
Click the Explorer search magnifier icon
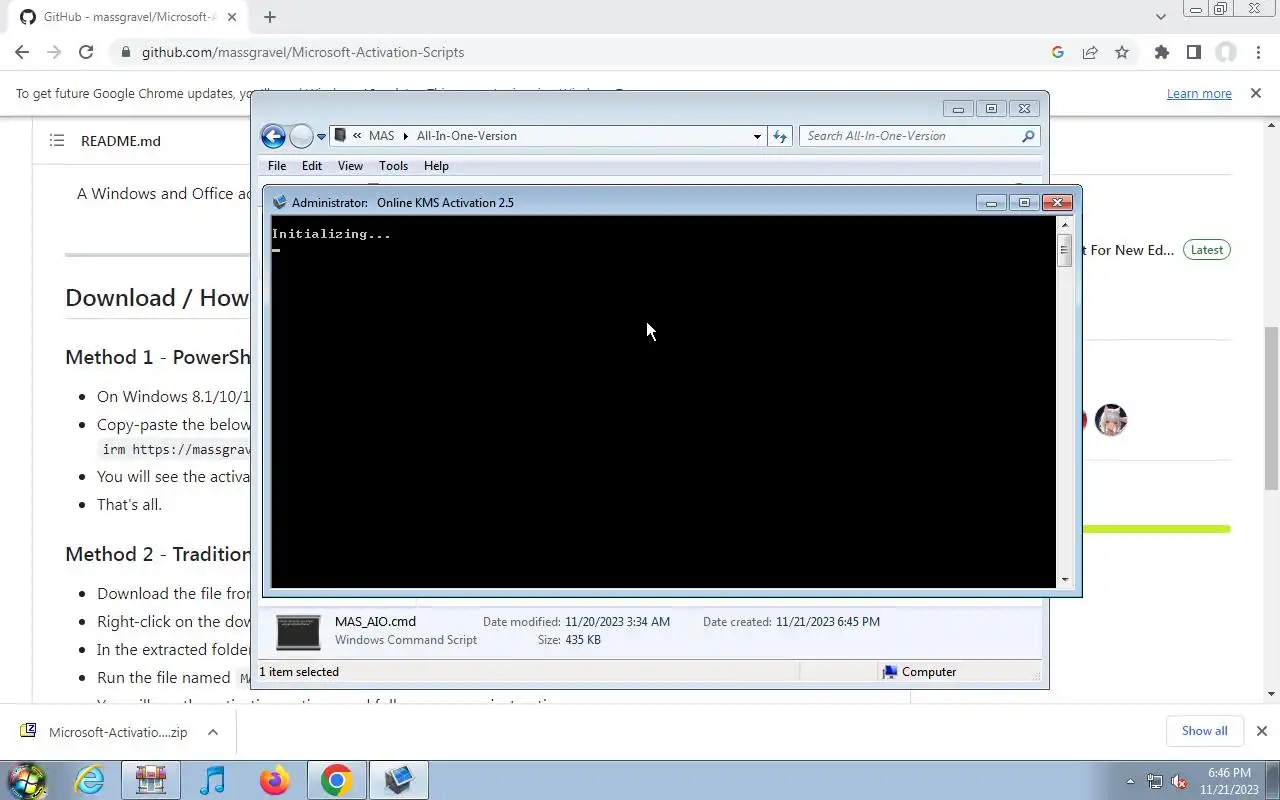click(1028, 136)
